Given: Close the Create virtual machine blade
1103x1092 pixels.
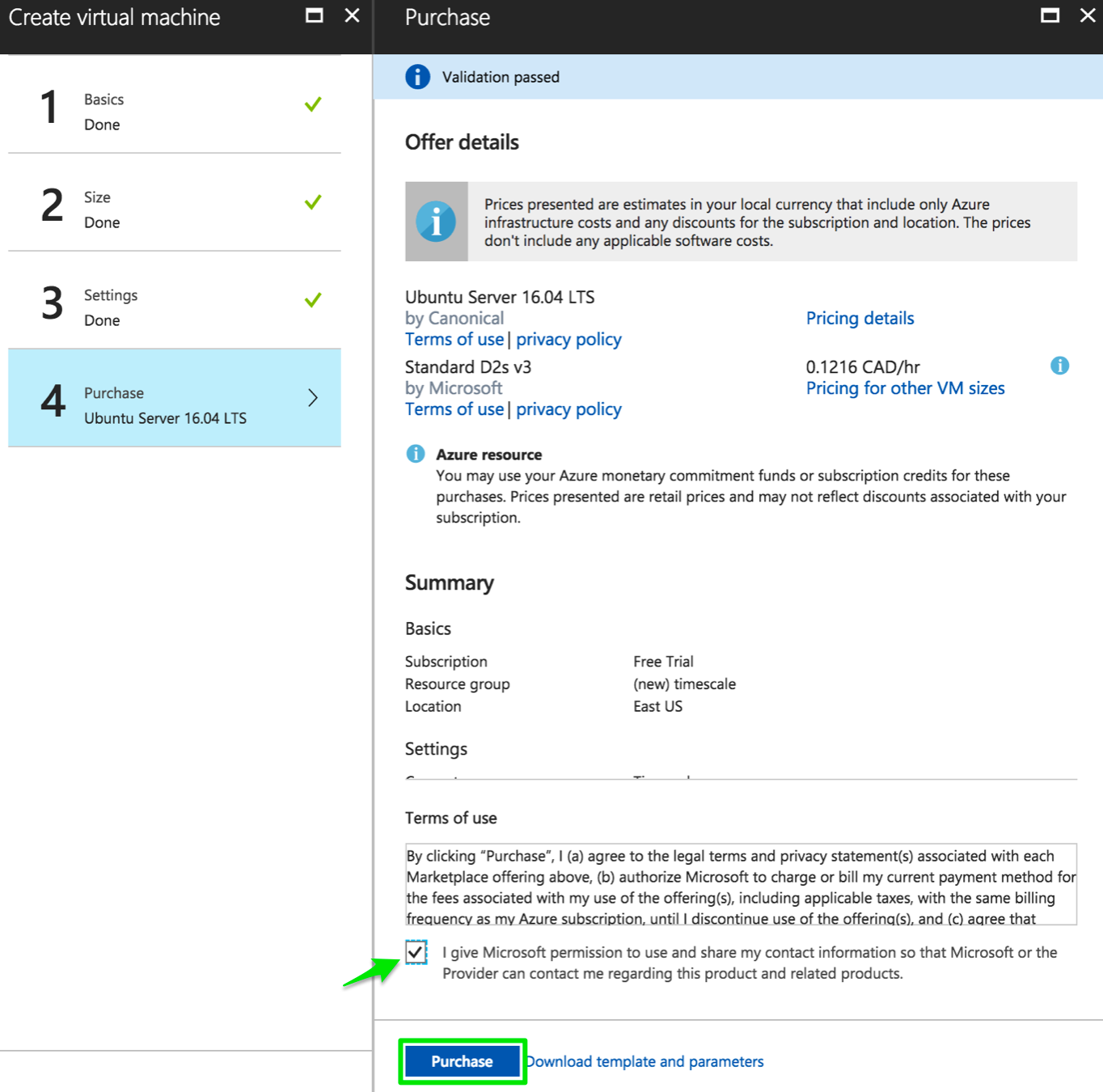Looking at the screenshot, I should (352, 15).
